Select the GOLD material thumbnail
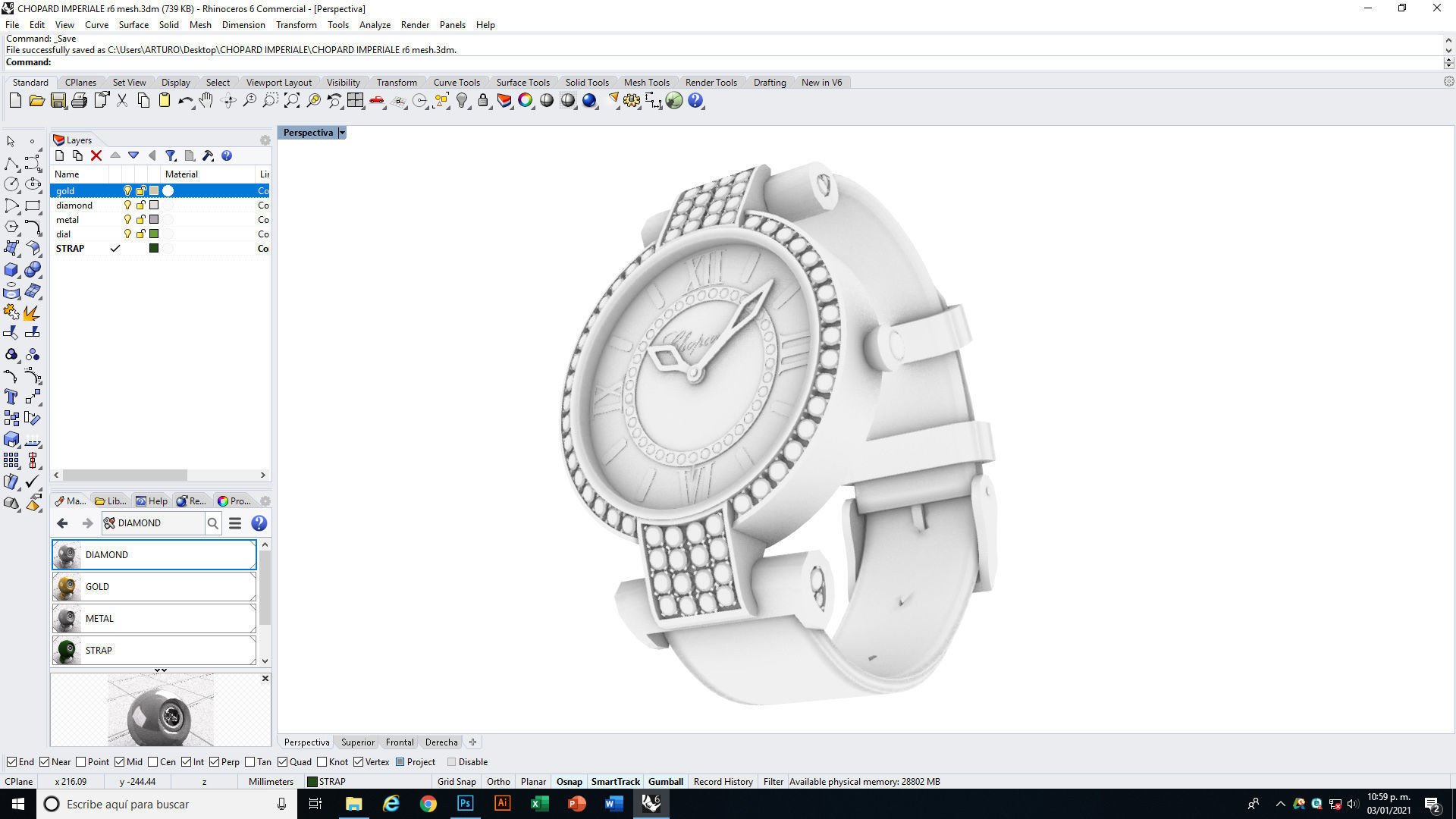This screenshot has width=1456, height=819. pos(67,586)
